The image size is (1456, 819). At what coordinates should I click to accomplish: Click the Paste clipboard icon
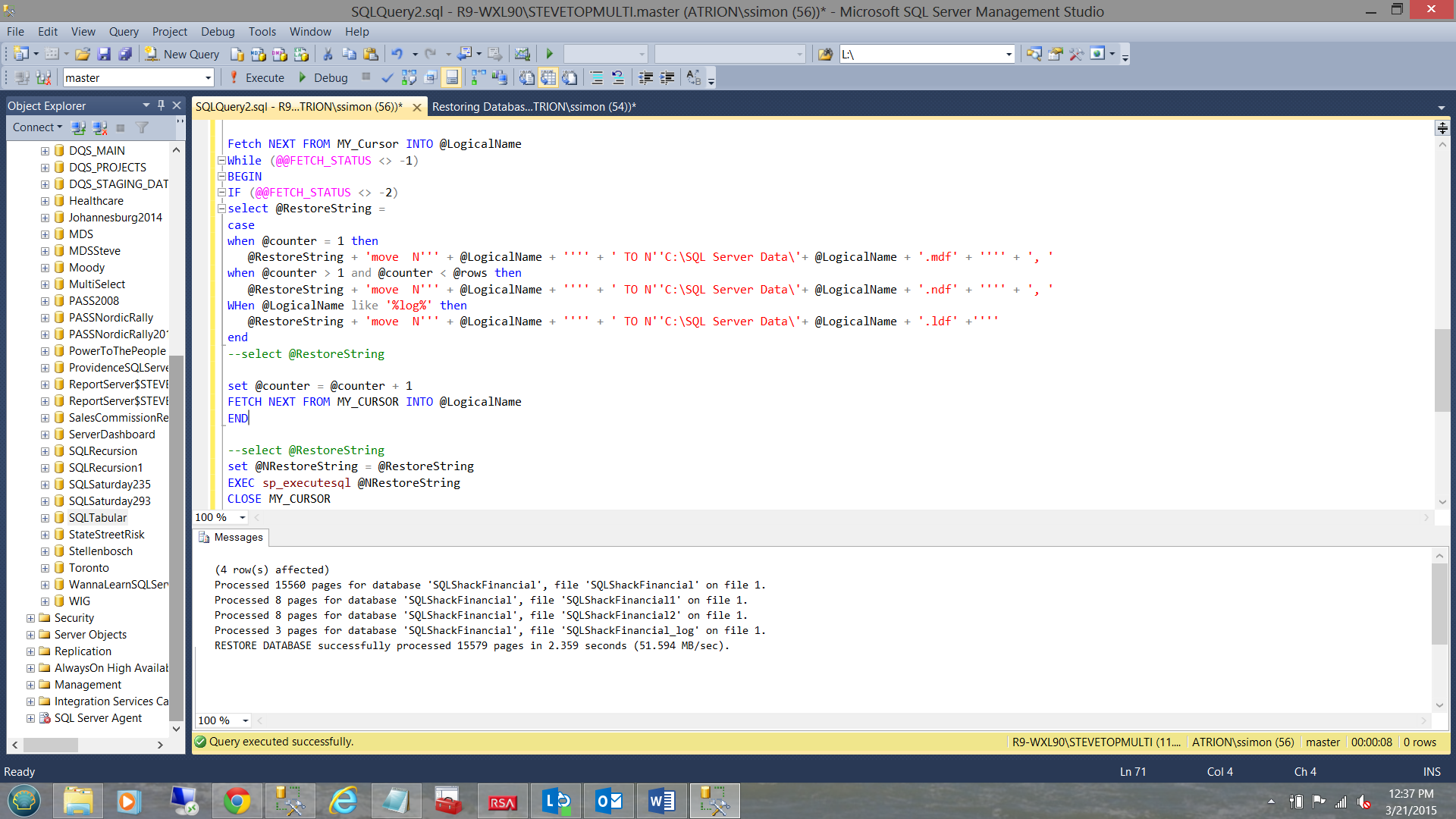pos(371,54)
